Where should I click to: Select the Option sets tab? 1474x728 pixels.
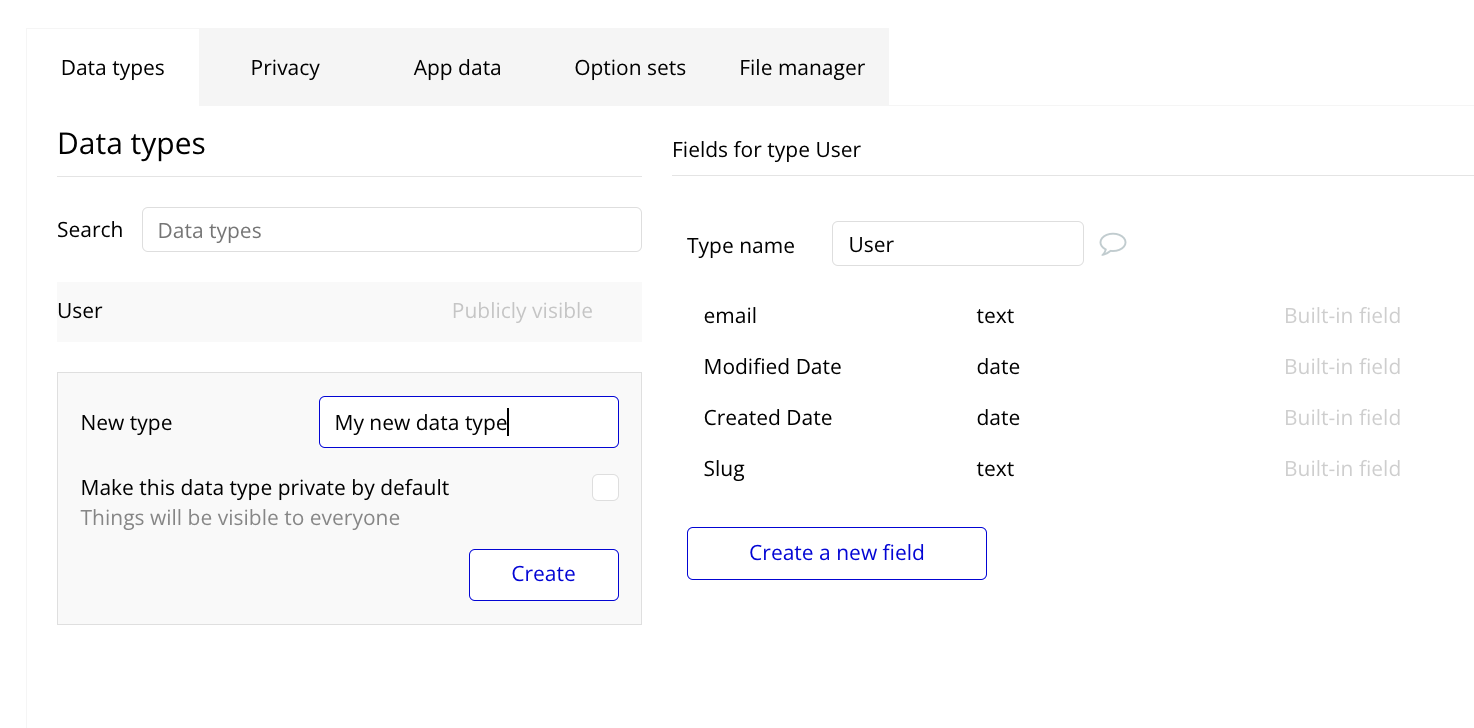pyautogui.click(x=630, y=68)
